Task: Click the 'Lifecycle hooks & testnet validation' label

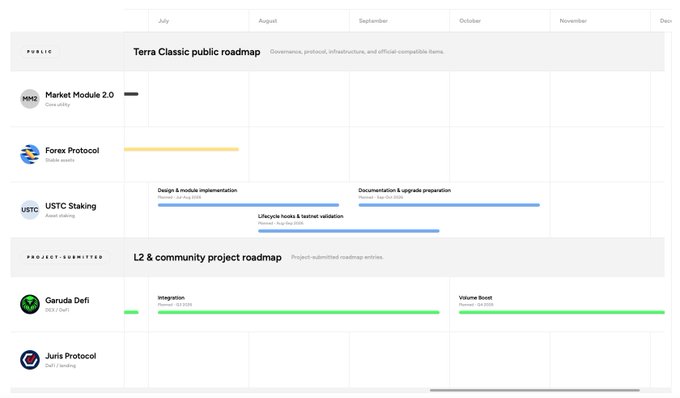Action: pyautogui.click(x=301, y=216)
